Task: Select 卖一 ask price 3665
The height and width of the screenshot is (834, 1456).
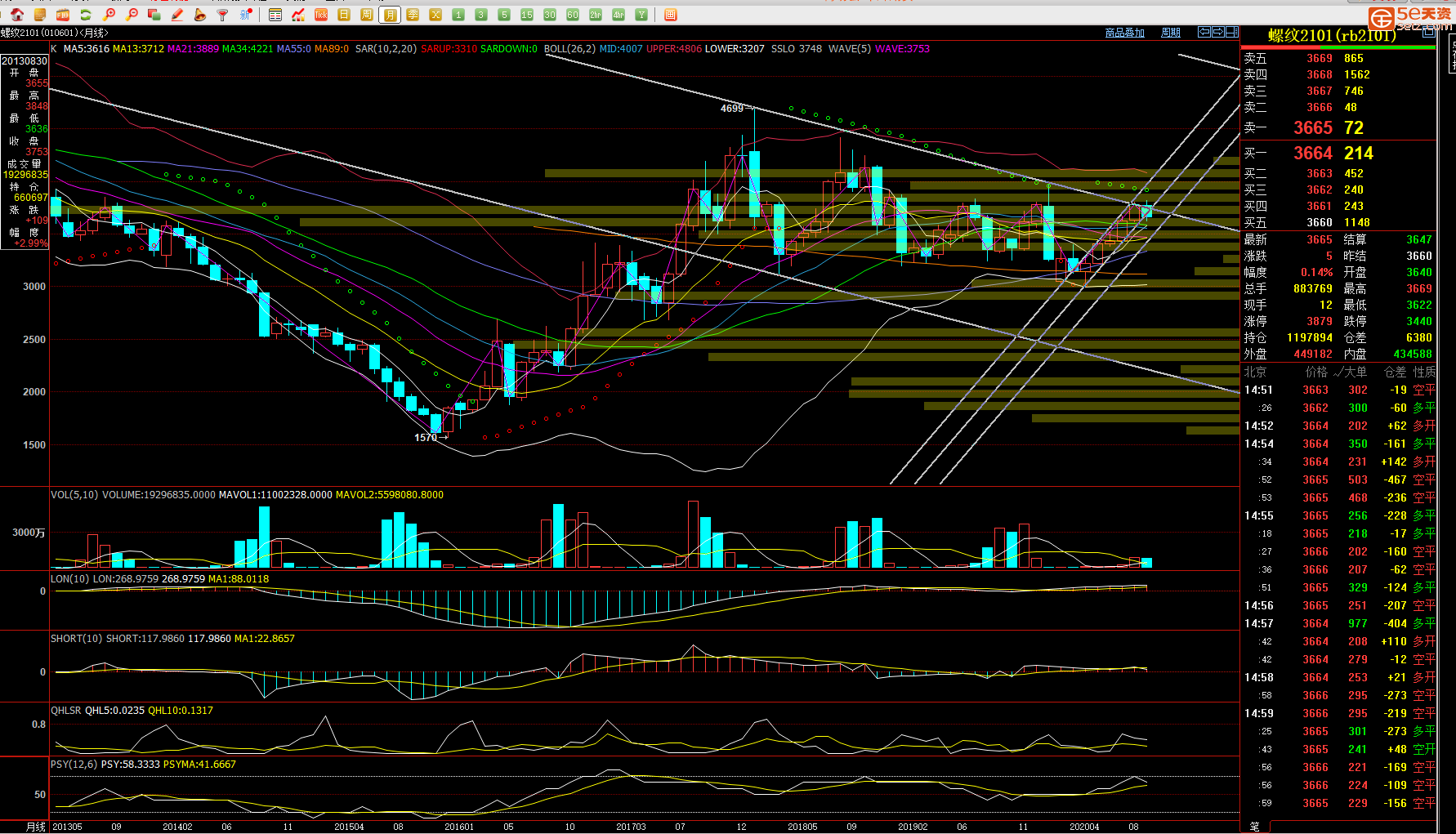Action: (x=1313, y=128)
